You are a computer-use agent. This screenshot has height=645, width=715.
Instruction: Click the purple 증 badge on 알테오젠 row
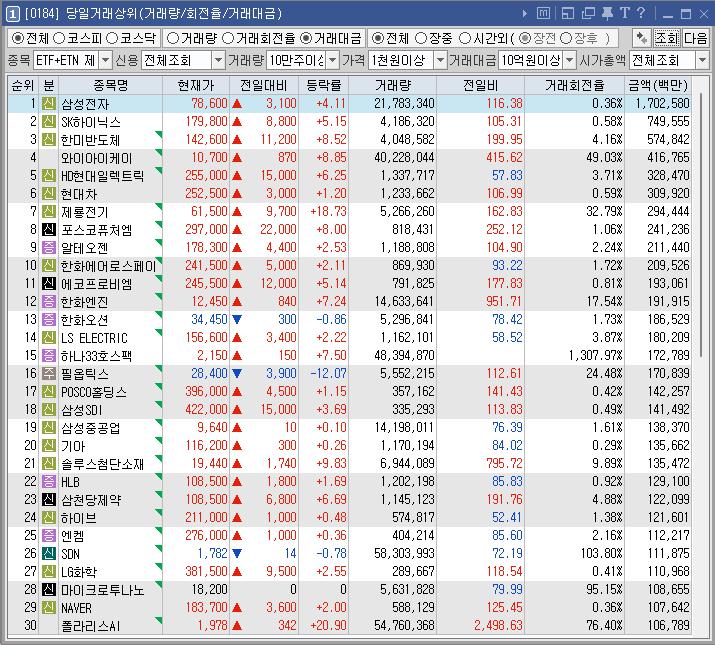coord(49,248)
